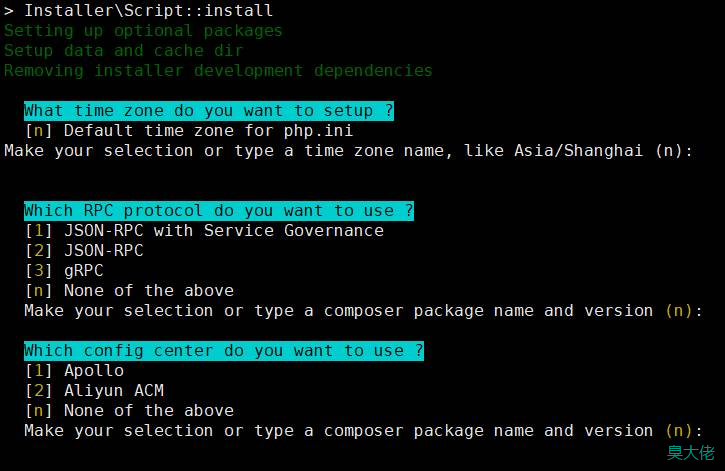
Task: Click None of the above under config center
Action: coord(129,410)
